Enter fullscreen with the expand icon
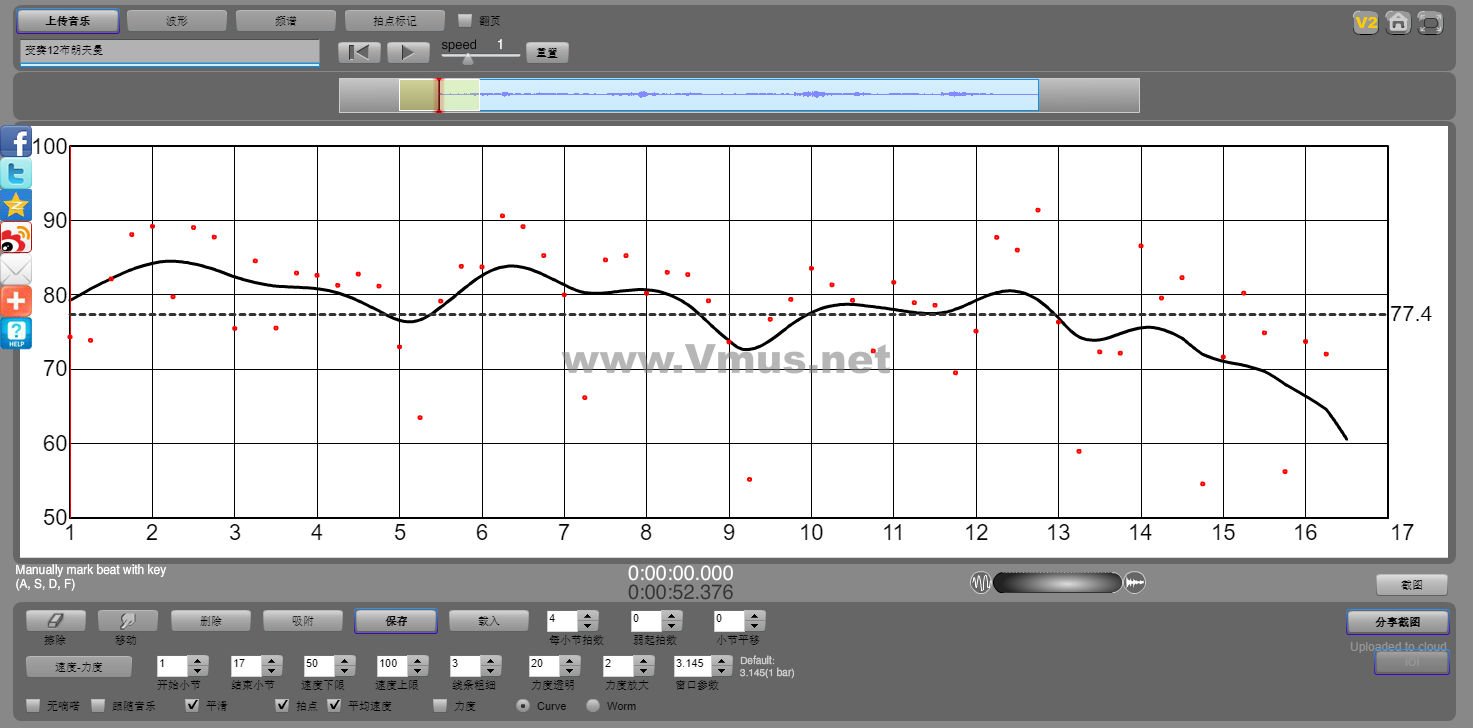Image resolution: width=1473 pixels, height=728 pixels. click(x=1430, y=22)
